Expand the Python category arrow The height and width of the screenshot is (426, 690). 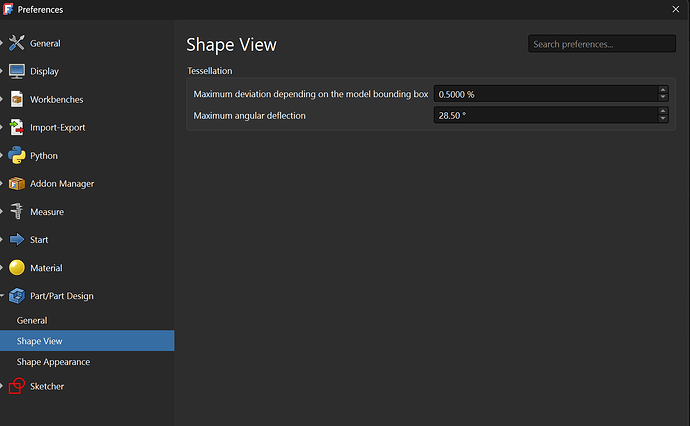(x=2, y=155)
